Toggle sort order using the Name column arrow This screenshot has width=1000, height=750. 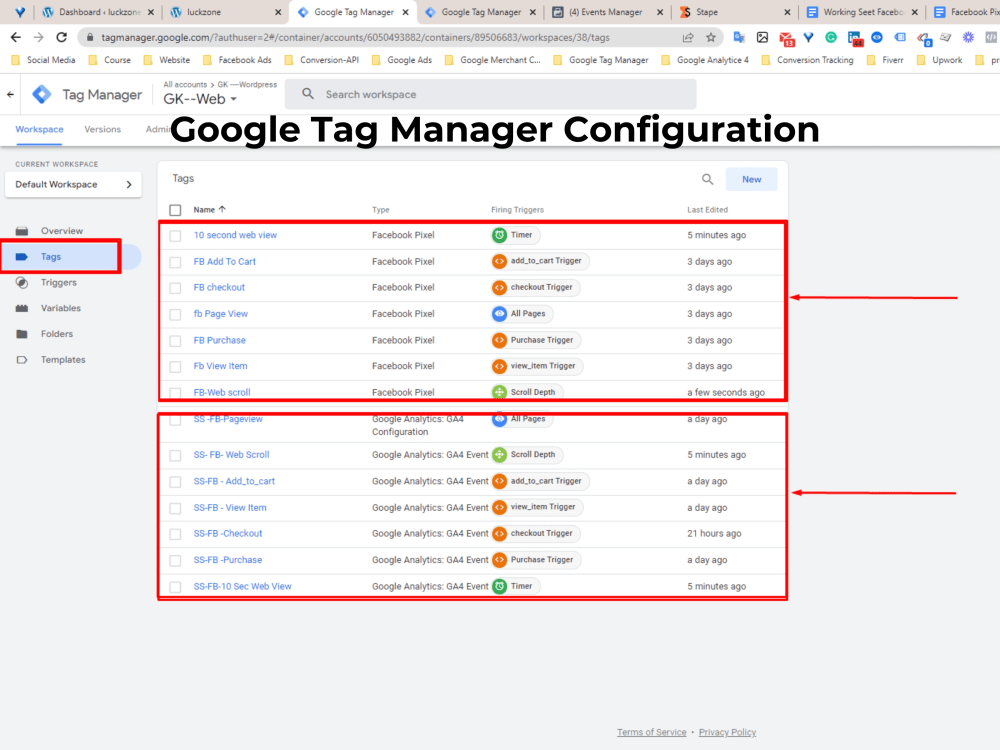[221, 209]
